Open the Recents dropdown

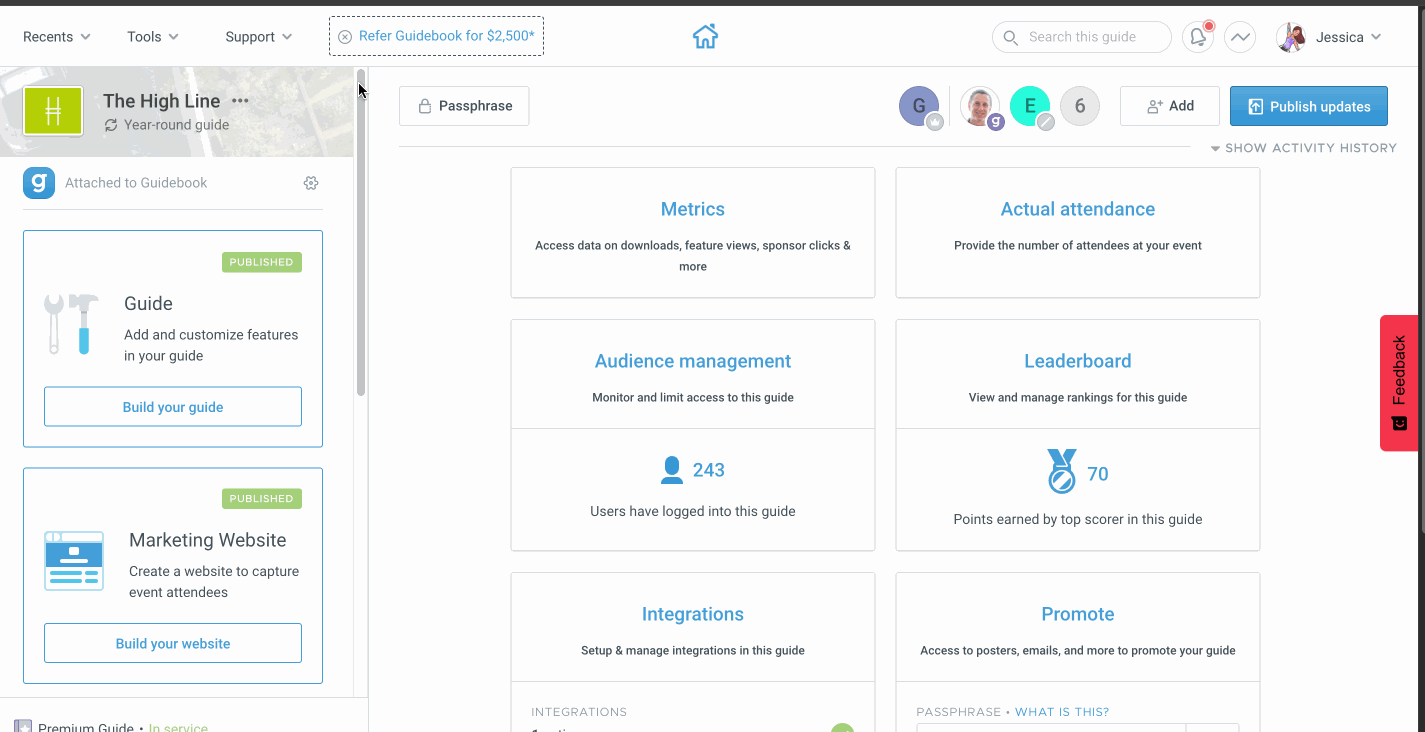pyautogui.click(x=57, y=37)
